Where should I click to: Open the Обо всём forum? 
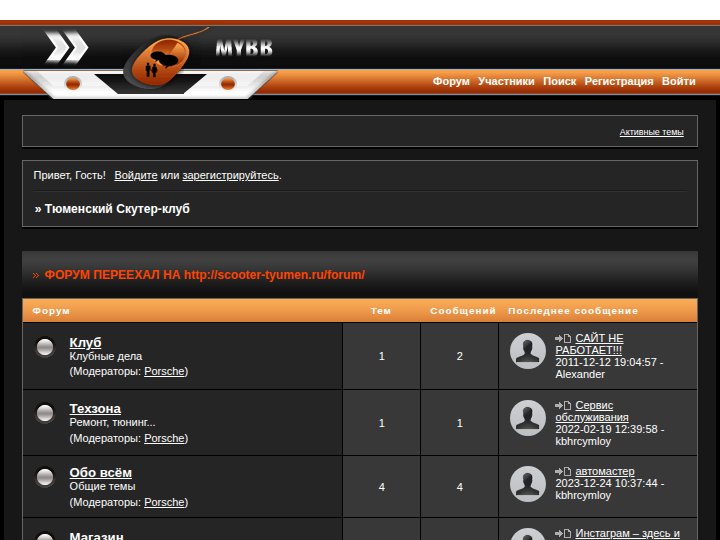[101, 472]
